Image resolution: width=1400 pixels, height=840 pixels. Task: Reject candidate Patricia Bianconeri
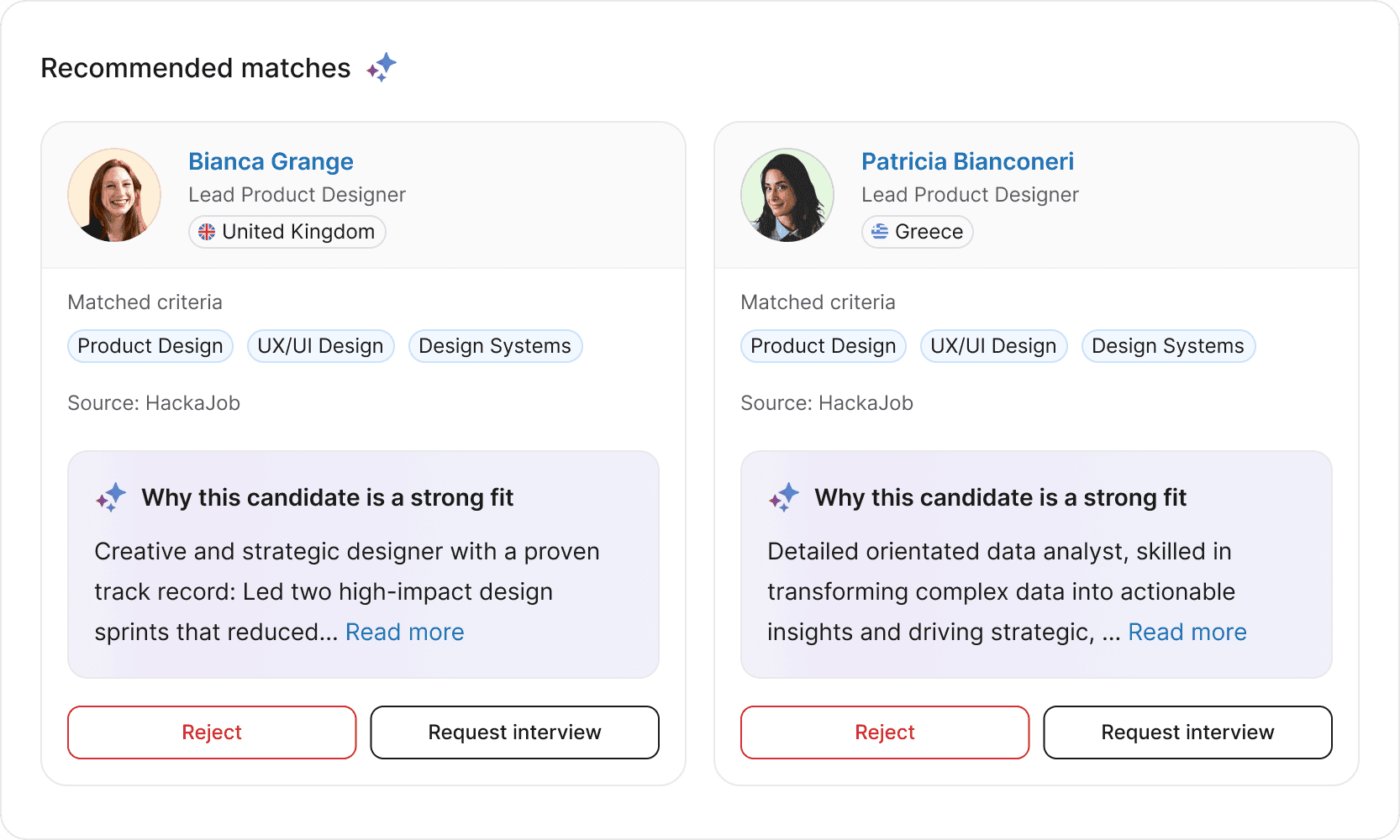point(885,732)
